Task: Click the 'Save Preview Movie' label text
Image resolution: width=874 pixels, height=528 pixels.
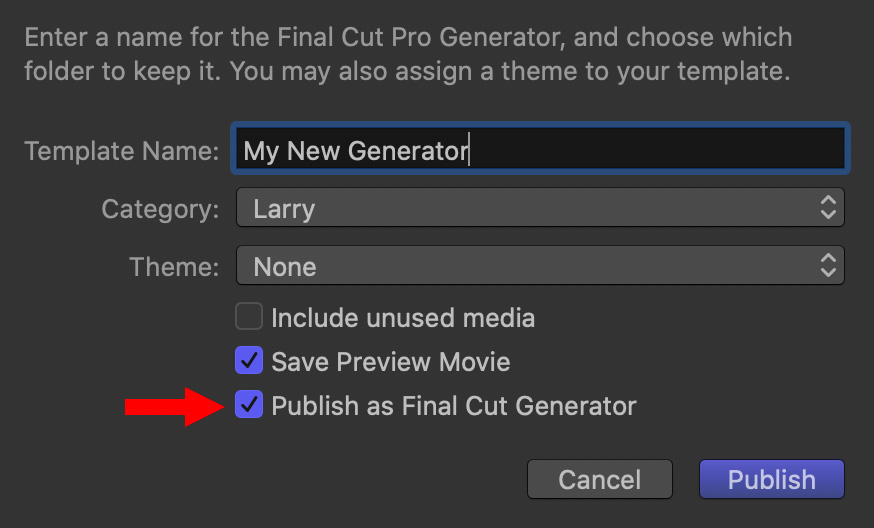Action: pos(390,361)
